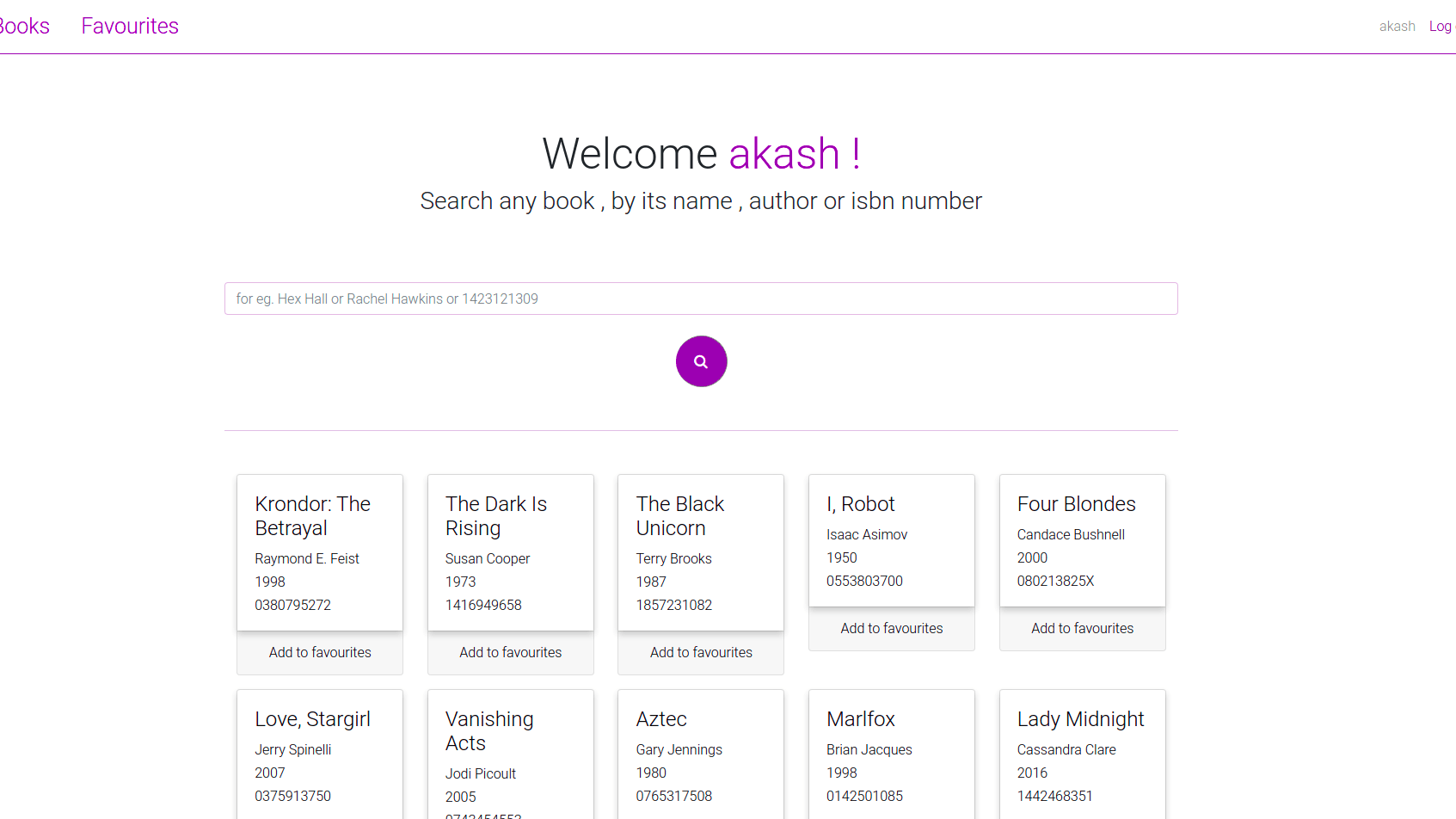Image resolution: width=1456 pixels, height=819 pixels.
Task: Open the I, Robot book card
Action: click(x=892, y=540)
